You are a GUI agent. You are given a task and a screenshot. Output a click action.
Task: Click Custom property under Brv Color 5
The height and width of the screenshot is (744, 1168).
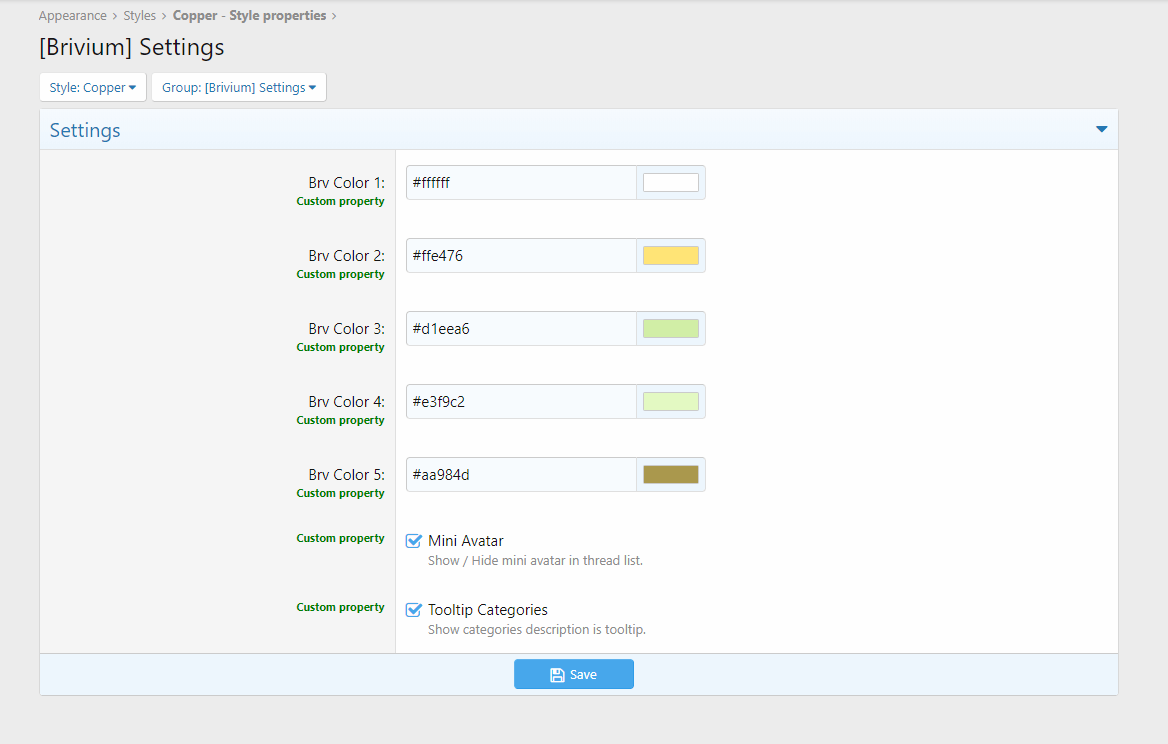coord(340,493)
